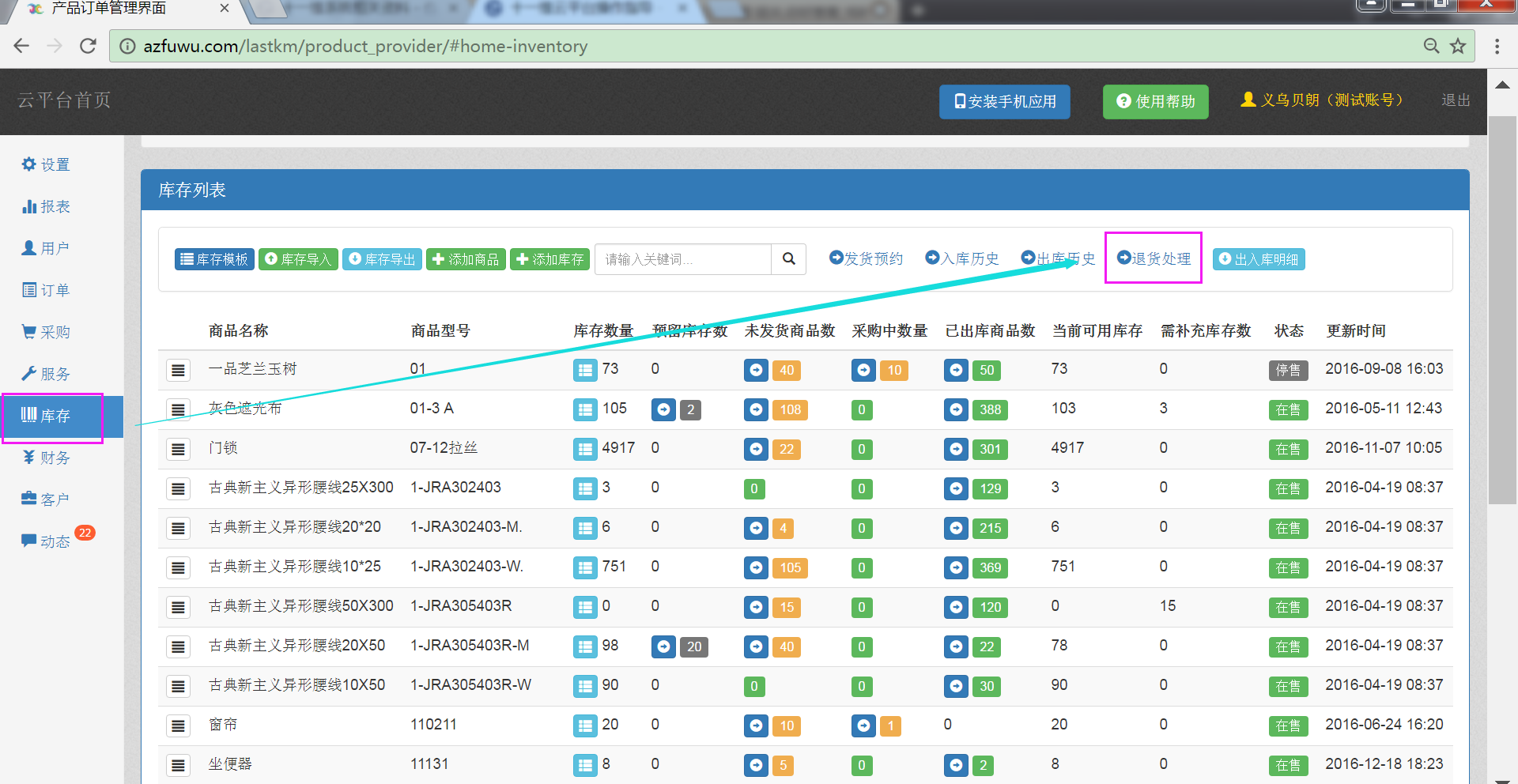Open the 义乌贝朗 account link
Image resolution: width=1518 pixels, height=784 pixels.
tap(1324, 100)
